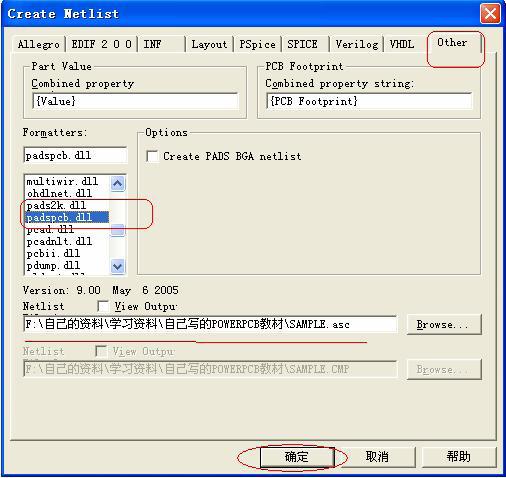Select ohdlnet.dll in formatters list
506x478 pixels.
click(67, 193)
